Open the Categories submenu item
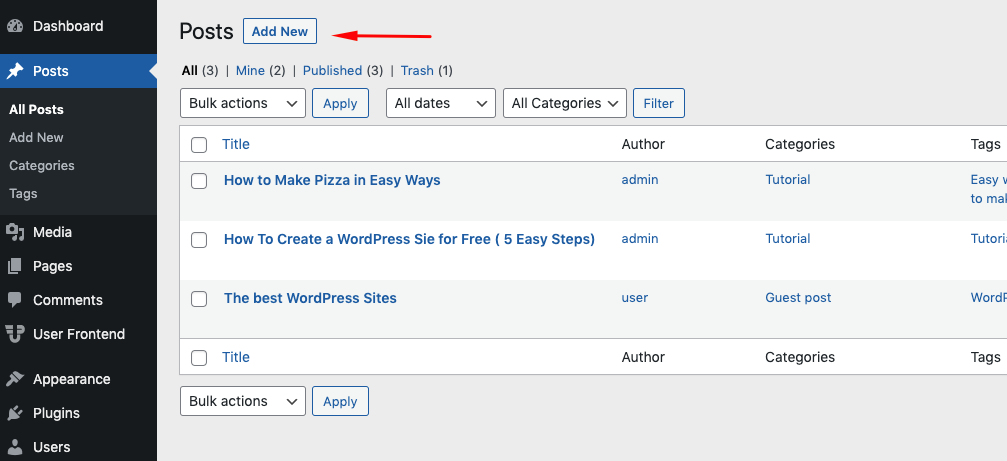 [x=42, y=166]
